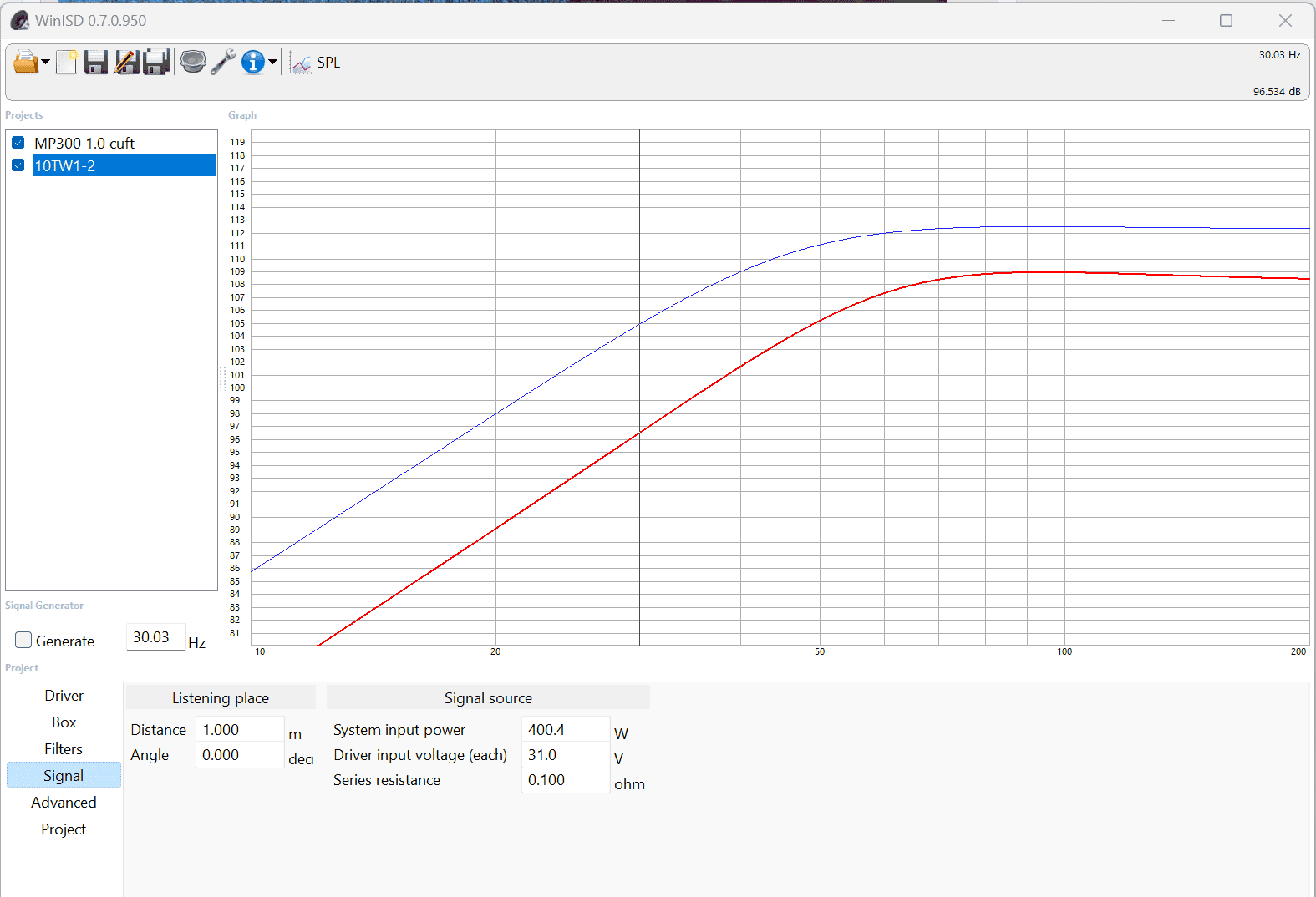Select the 10TW1-2 project row
This screenshot has width=1316, height=897.
click(x=124, y=165)
